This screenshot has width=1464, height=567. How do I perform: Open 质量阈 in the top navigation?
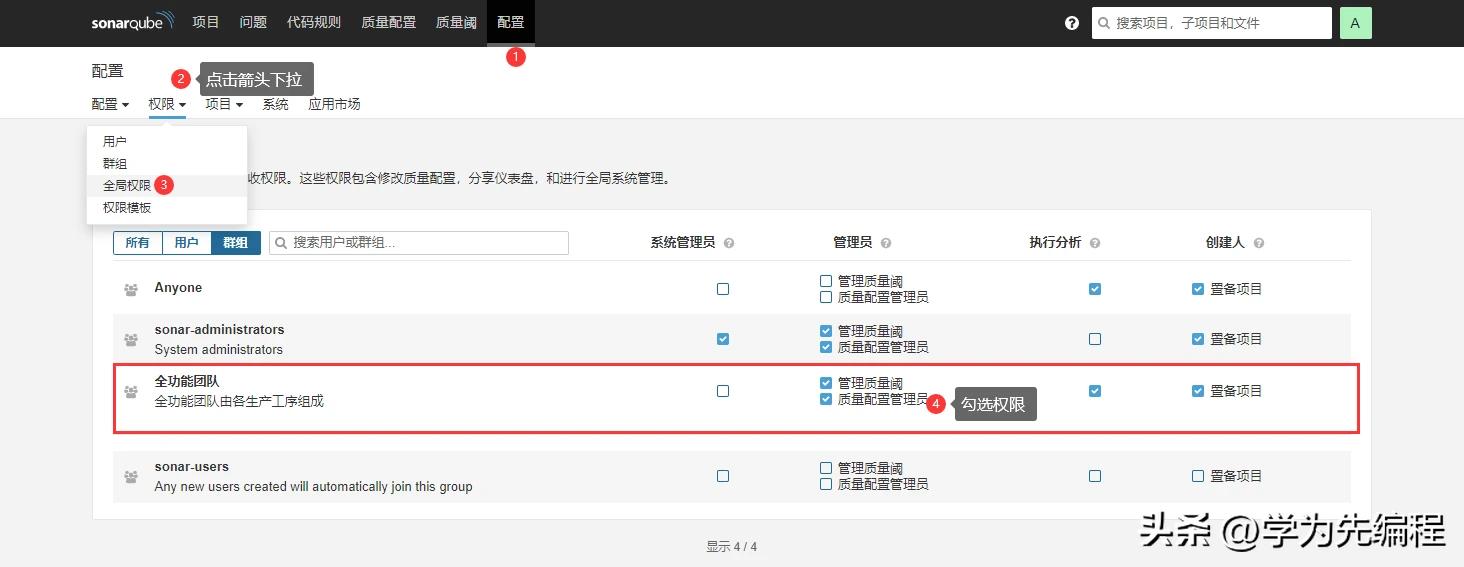[456, 23]
